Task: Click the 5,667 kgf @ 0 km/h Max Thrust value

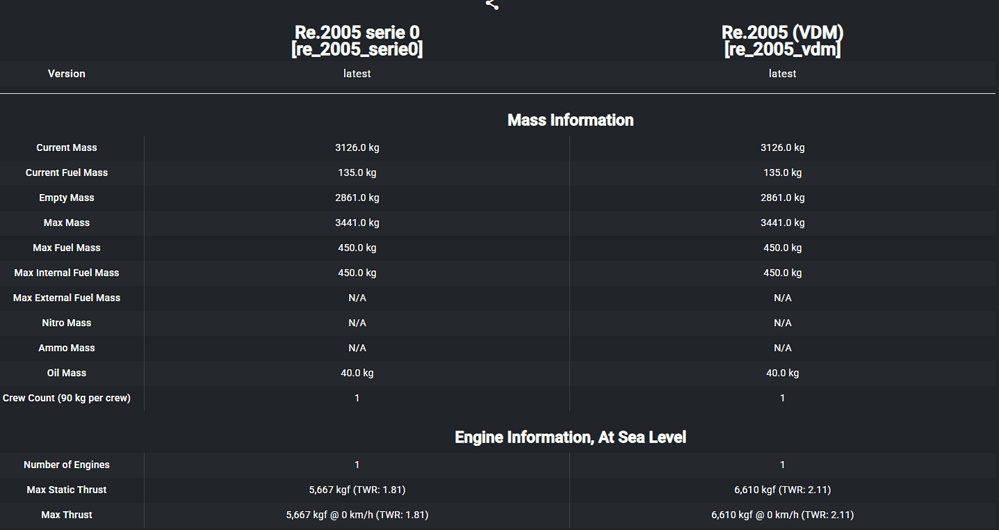Action: pyautogui.click(x=357, y=515)
